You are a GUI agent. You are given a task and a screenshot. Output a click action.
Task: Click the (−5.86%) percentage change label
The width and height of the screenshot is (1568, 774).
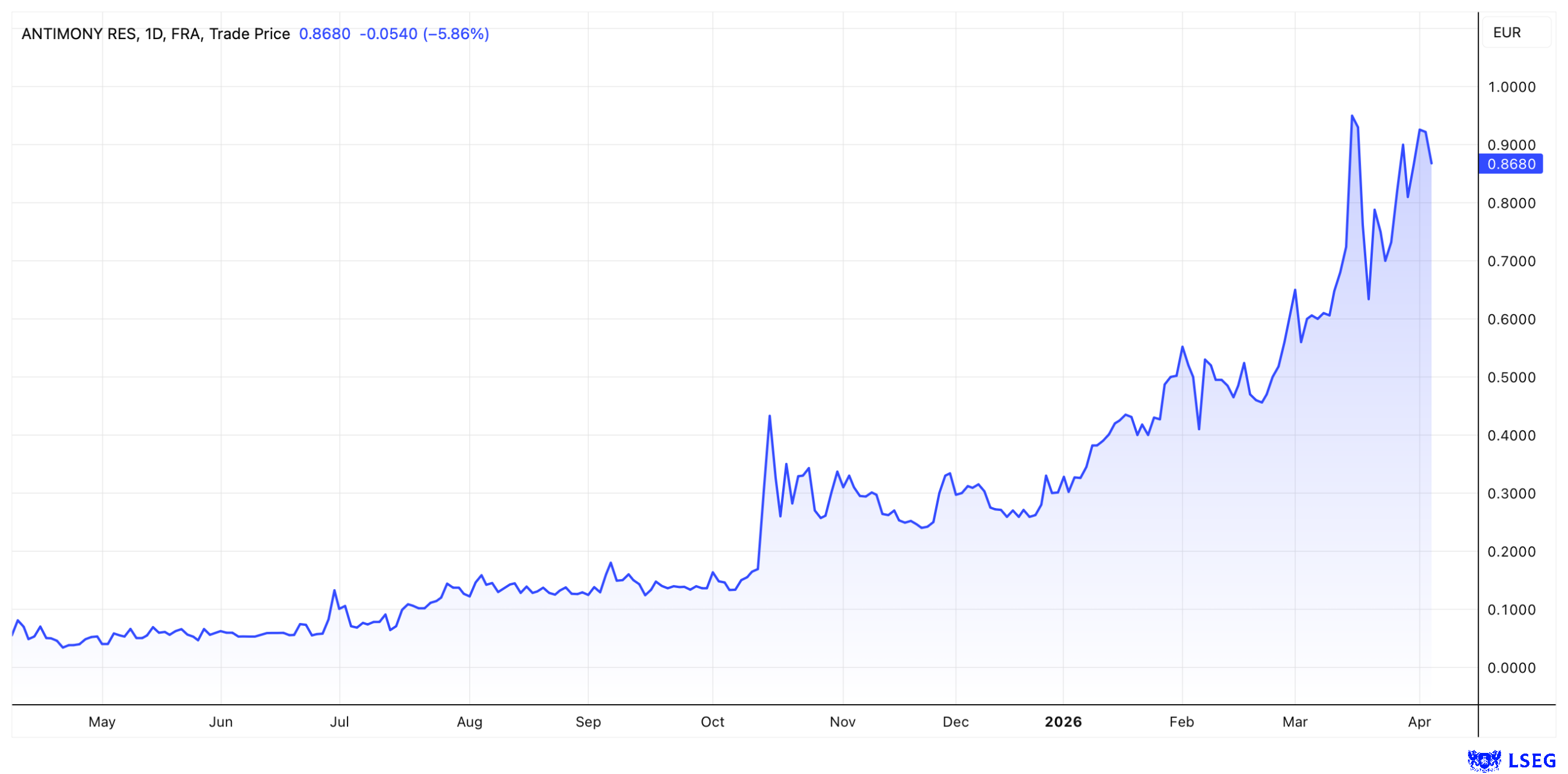click(456, 34)
